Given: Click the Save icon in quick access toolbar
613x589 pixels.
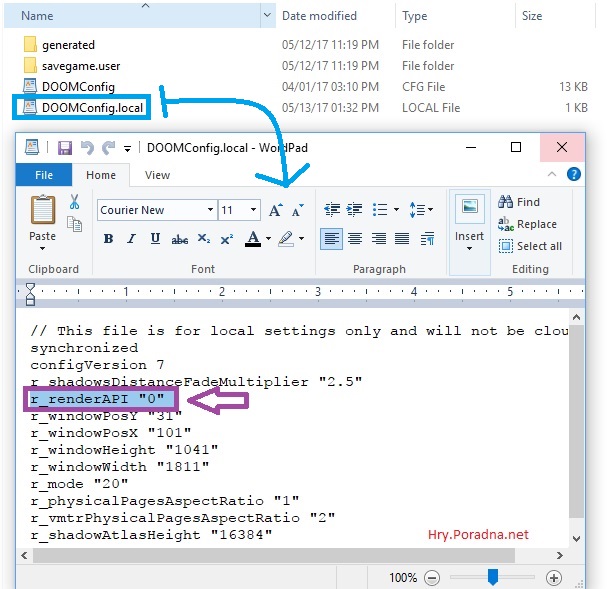Looking at the screenshot, I should [64, 148].
